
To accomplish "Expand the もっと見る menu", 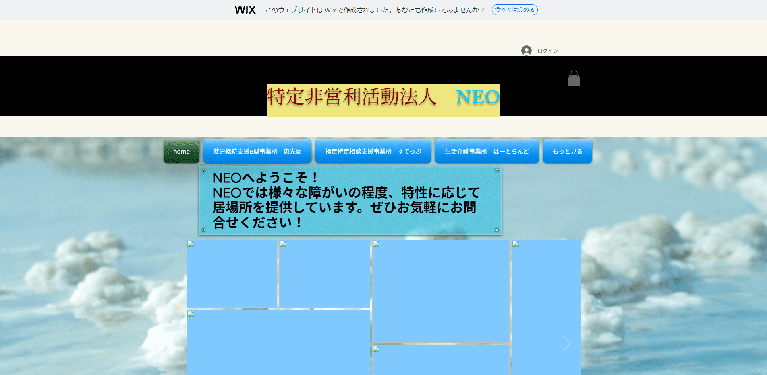I will click(567, 152).
